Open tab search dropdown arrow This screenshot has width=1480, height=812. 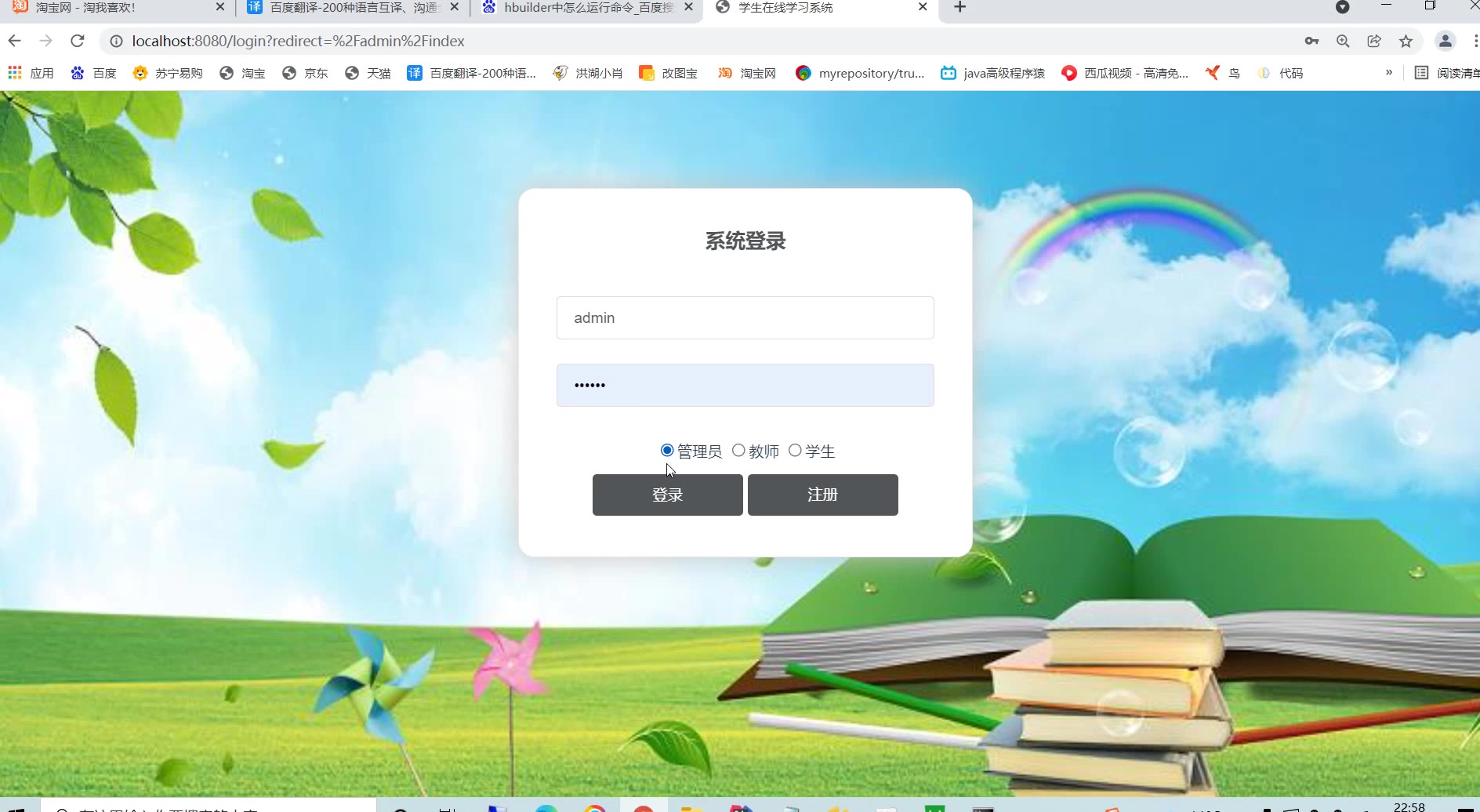(x=1342, y=7)
